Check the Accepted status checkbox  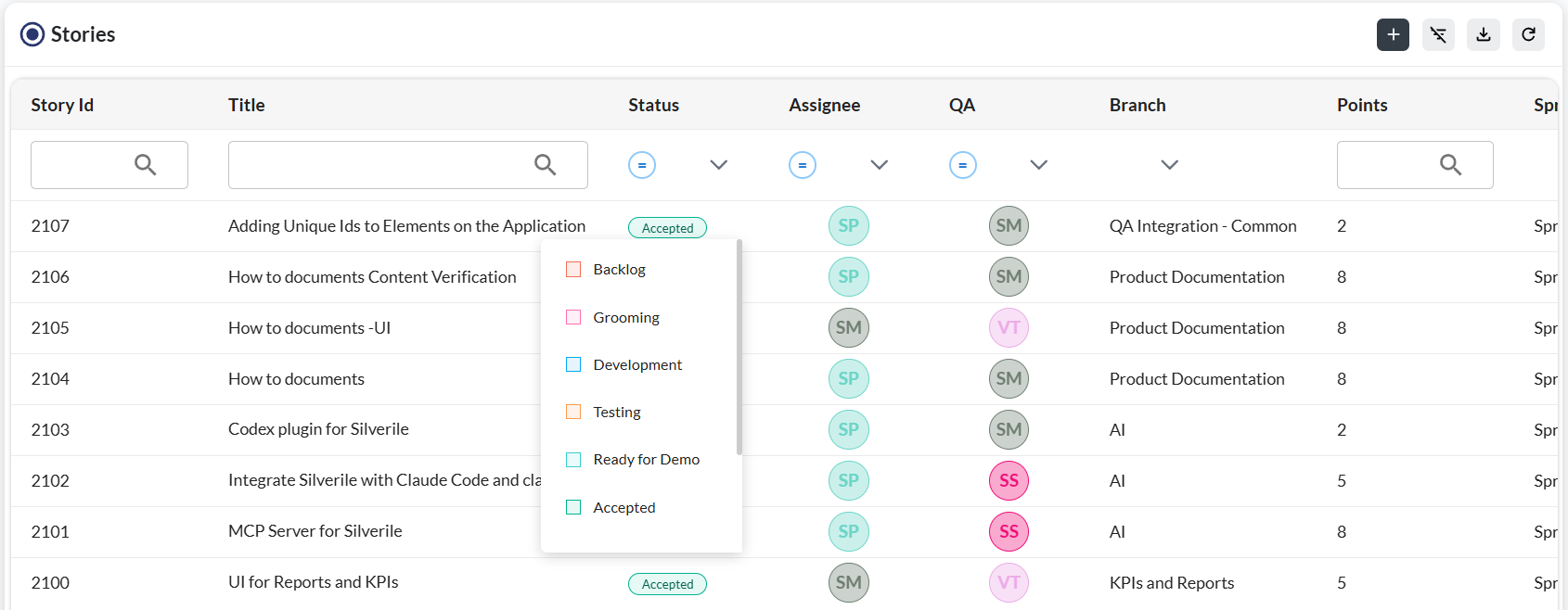[573, 508]
